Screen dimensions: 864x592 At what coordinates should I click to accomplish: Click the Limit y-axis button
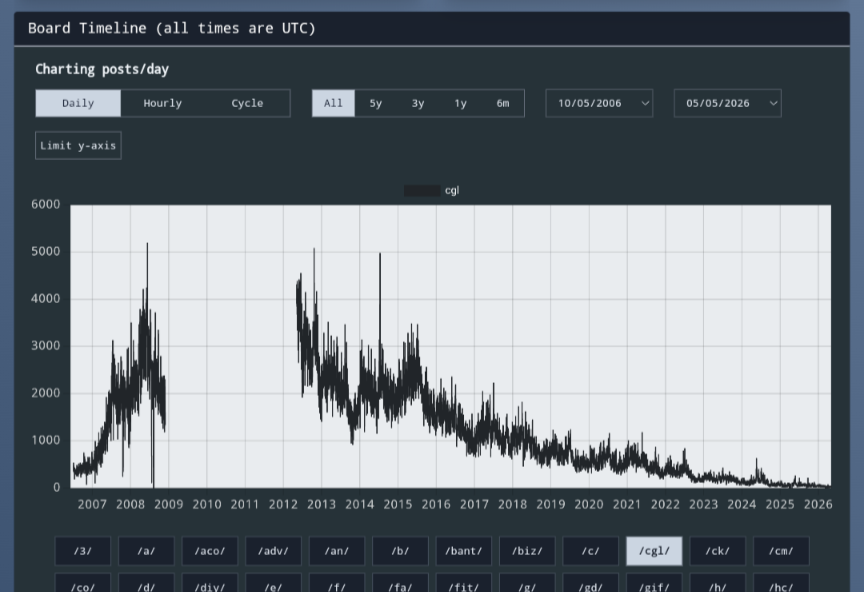click(x=78, y=146)
